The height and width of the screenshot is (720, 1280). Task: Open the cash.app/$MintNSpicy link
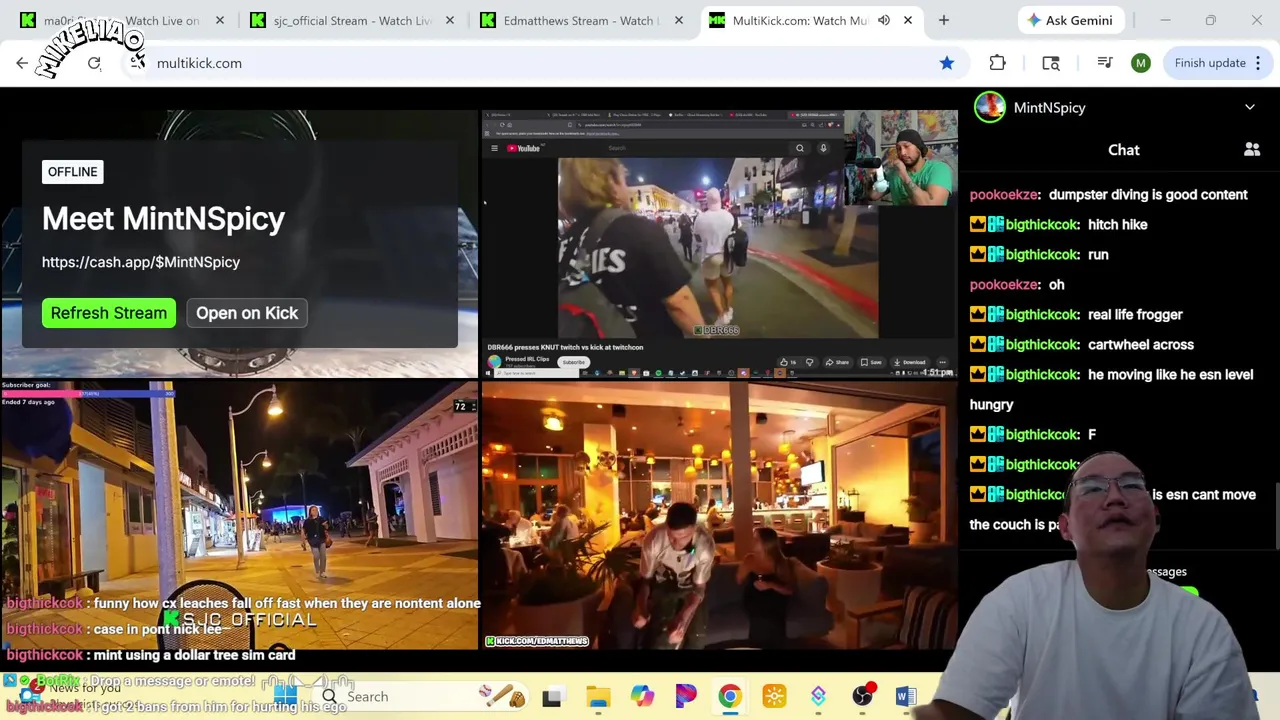click(141, 262)
